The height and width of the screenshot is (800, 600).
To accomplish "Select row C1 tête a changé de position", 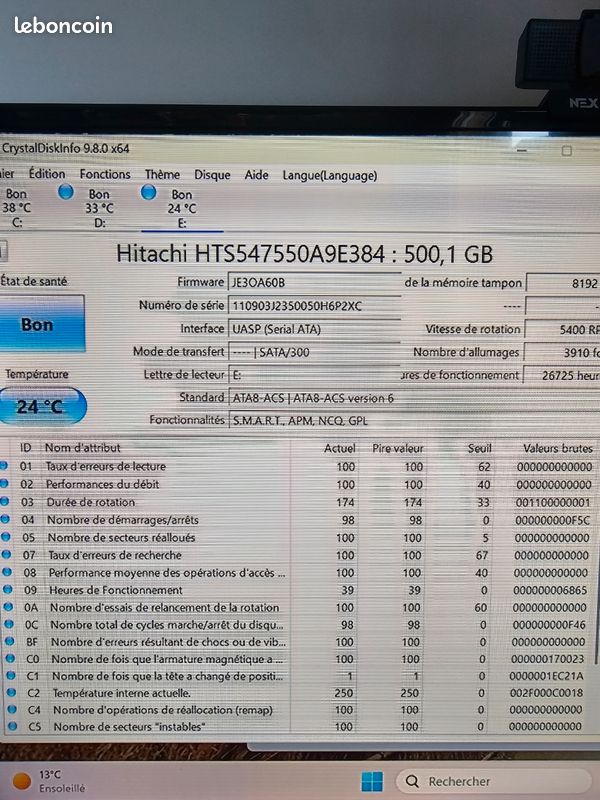I will 297,676.
